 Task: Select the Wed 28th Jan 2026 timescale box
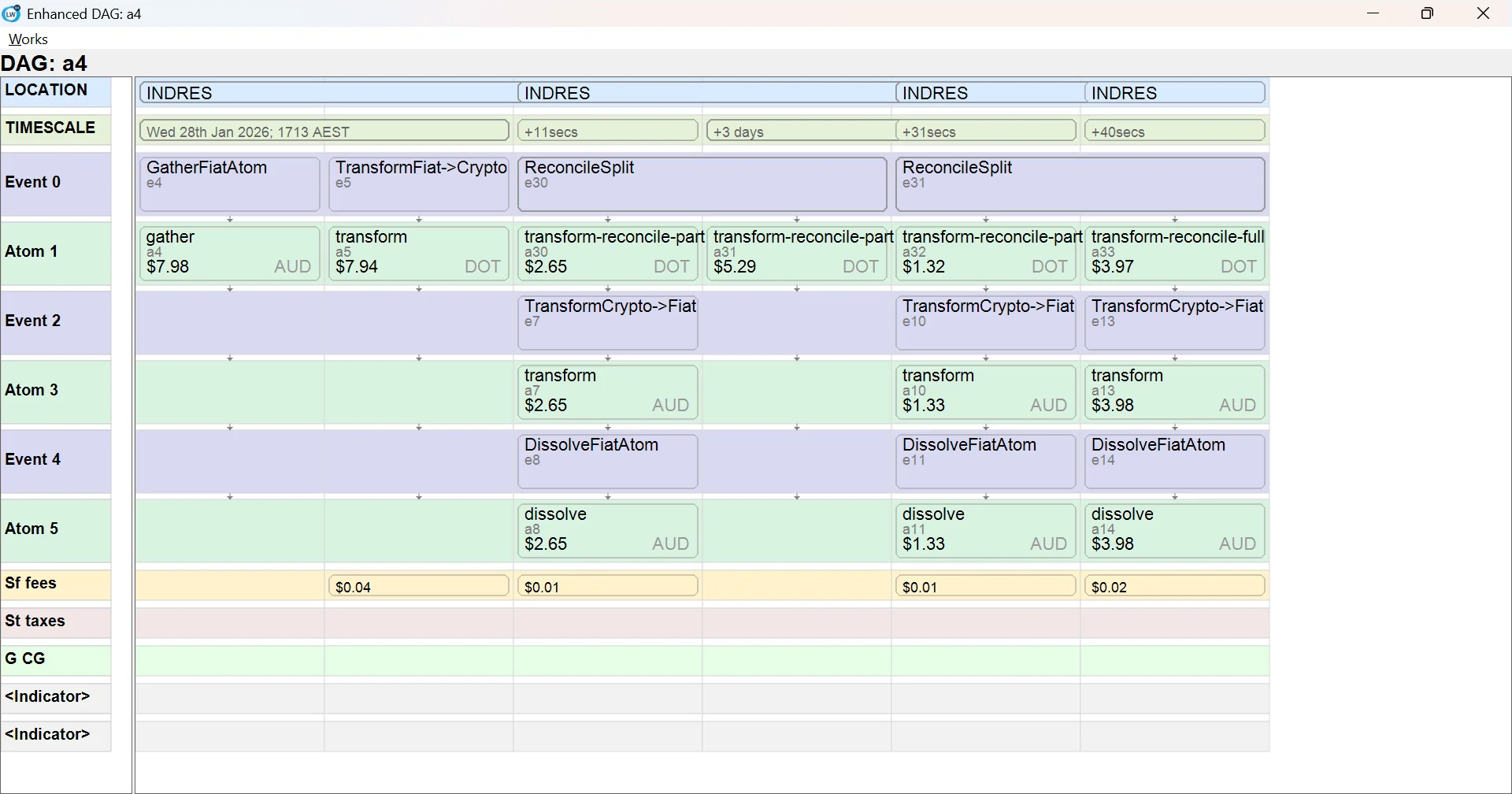(324, 131)
